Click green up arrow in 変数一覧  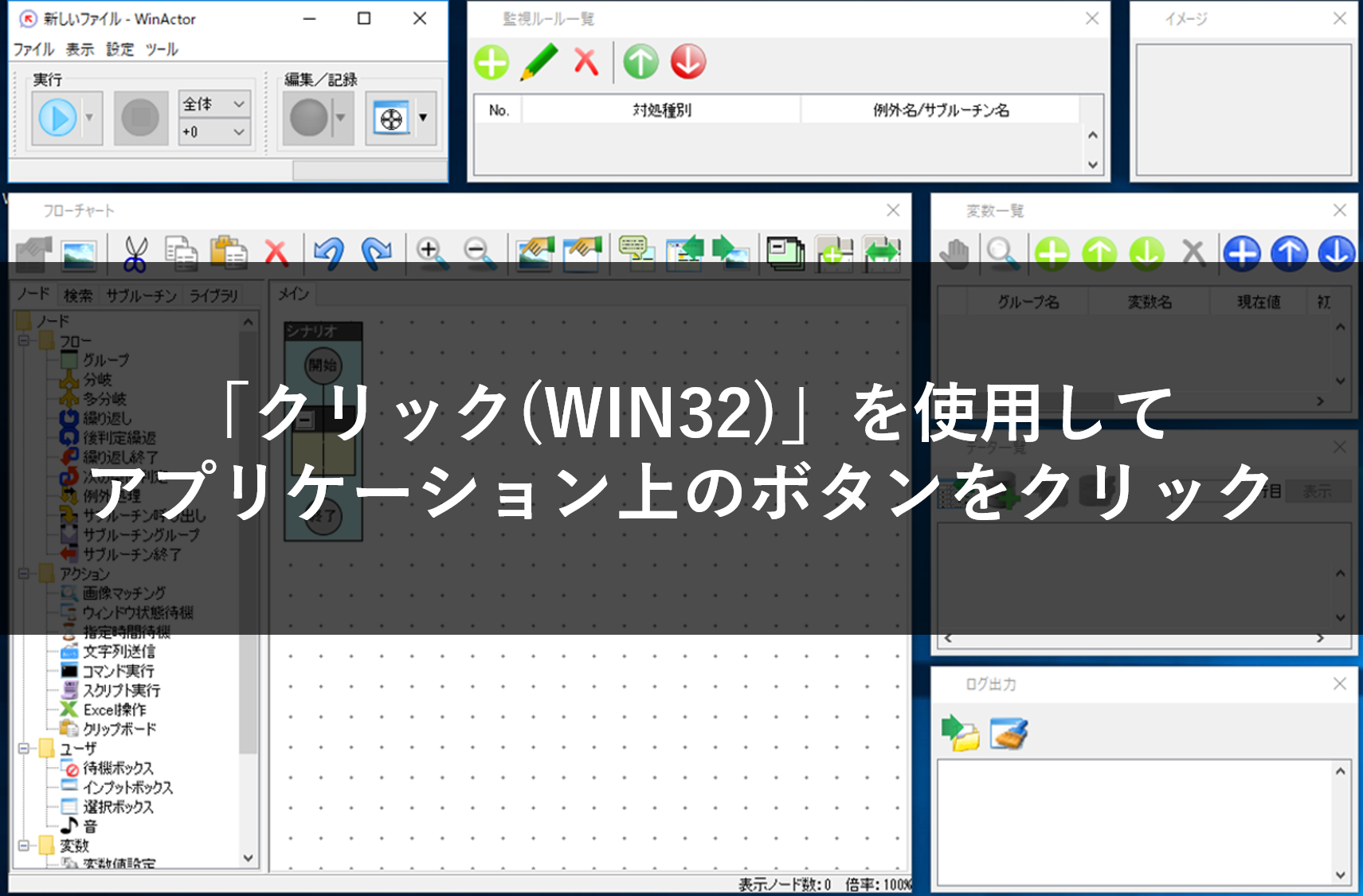tap(1100, 254)
